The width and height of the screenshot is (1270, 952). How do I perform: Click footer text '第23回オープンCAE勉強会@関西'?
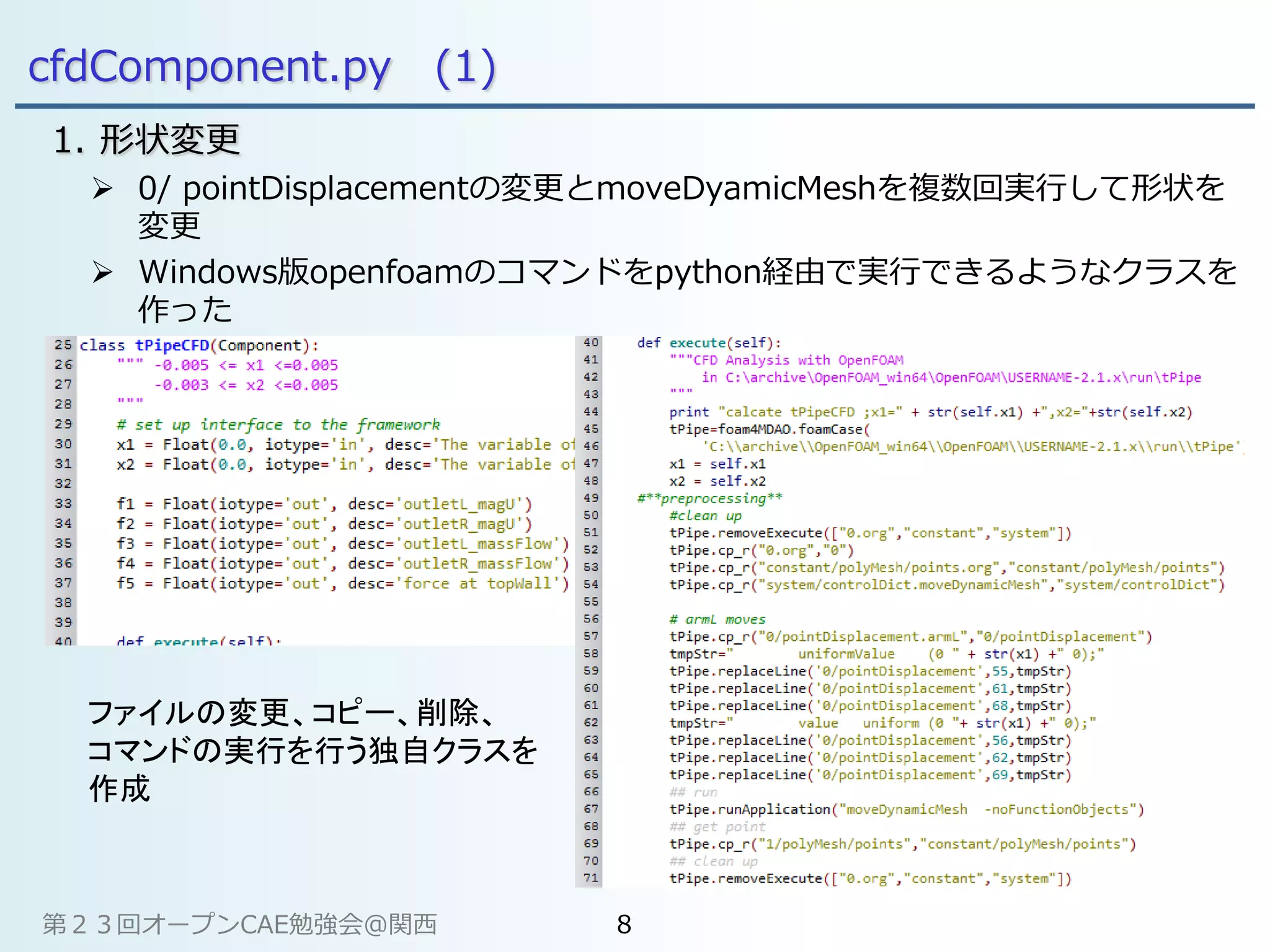pos(239,924)
